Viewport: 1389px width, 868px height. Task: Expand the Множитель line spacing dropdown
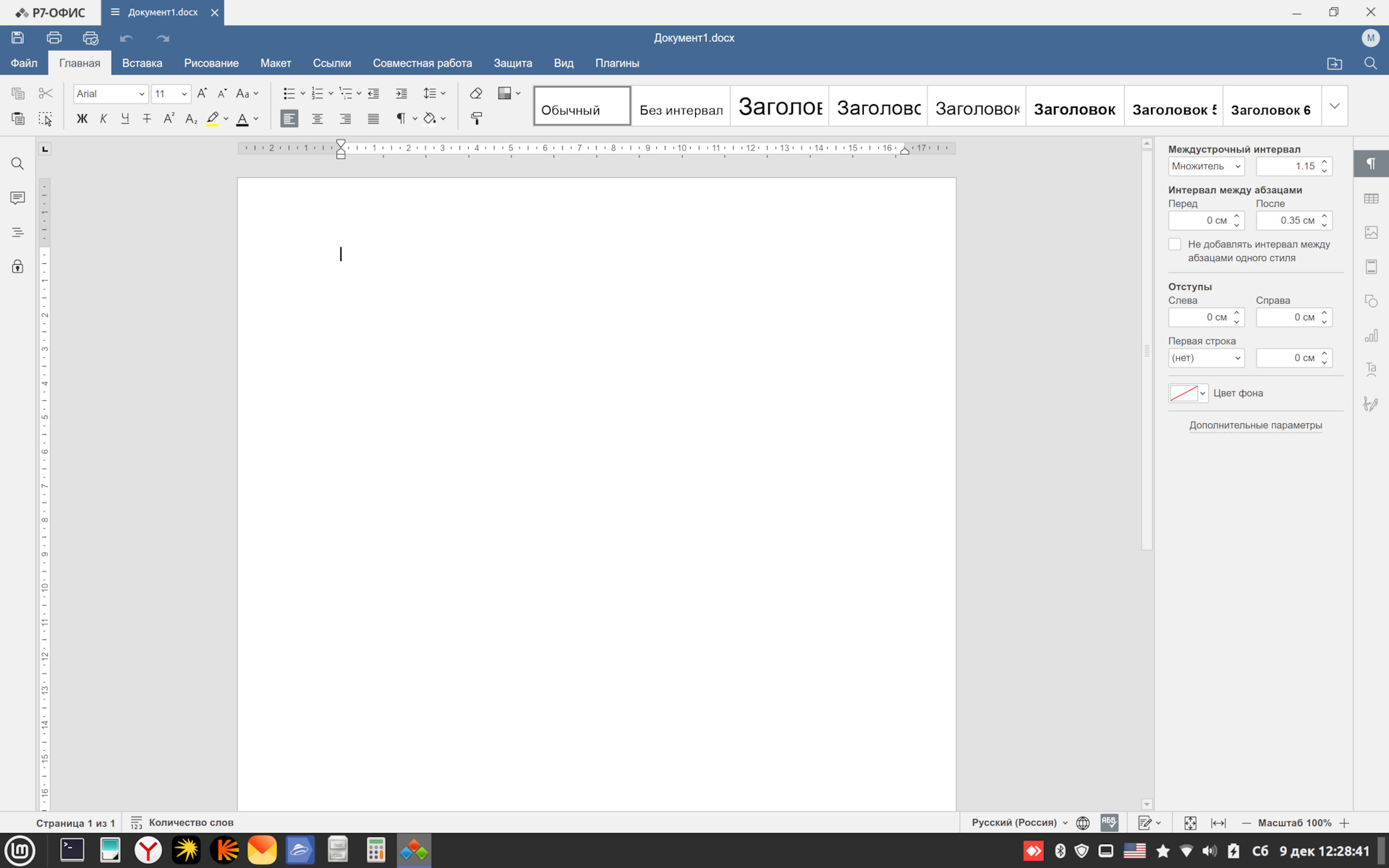coord(1205,166)
